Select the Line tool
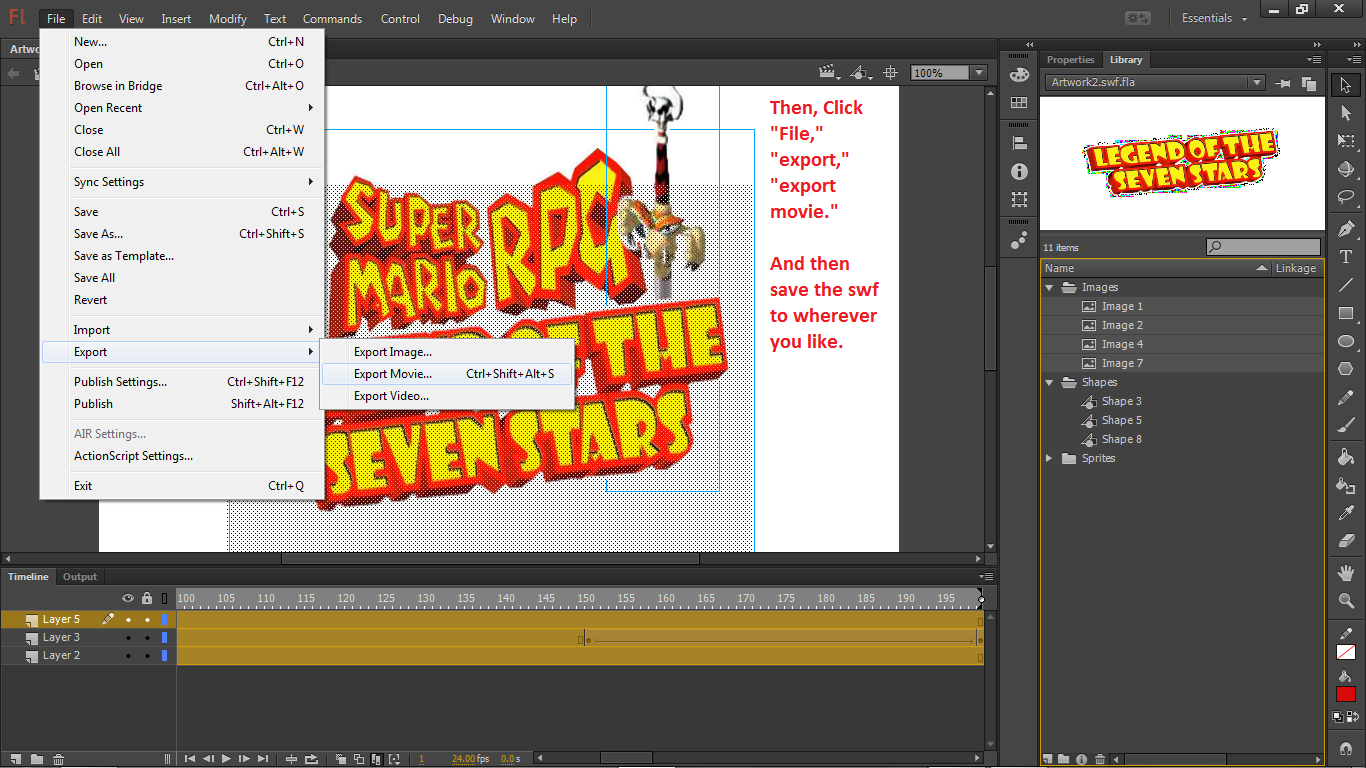This screenshot has height=768, width=1366. (x=1346, y=285)
